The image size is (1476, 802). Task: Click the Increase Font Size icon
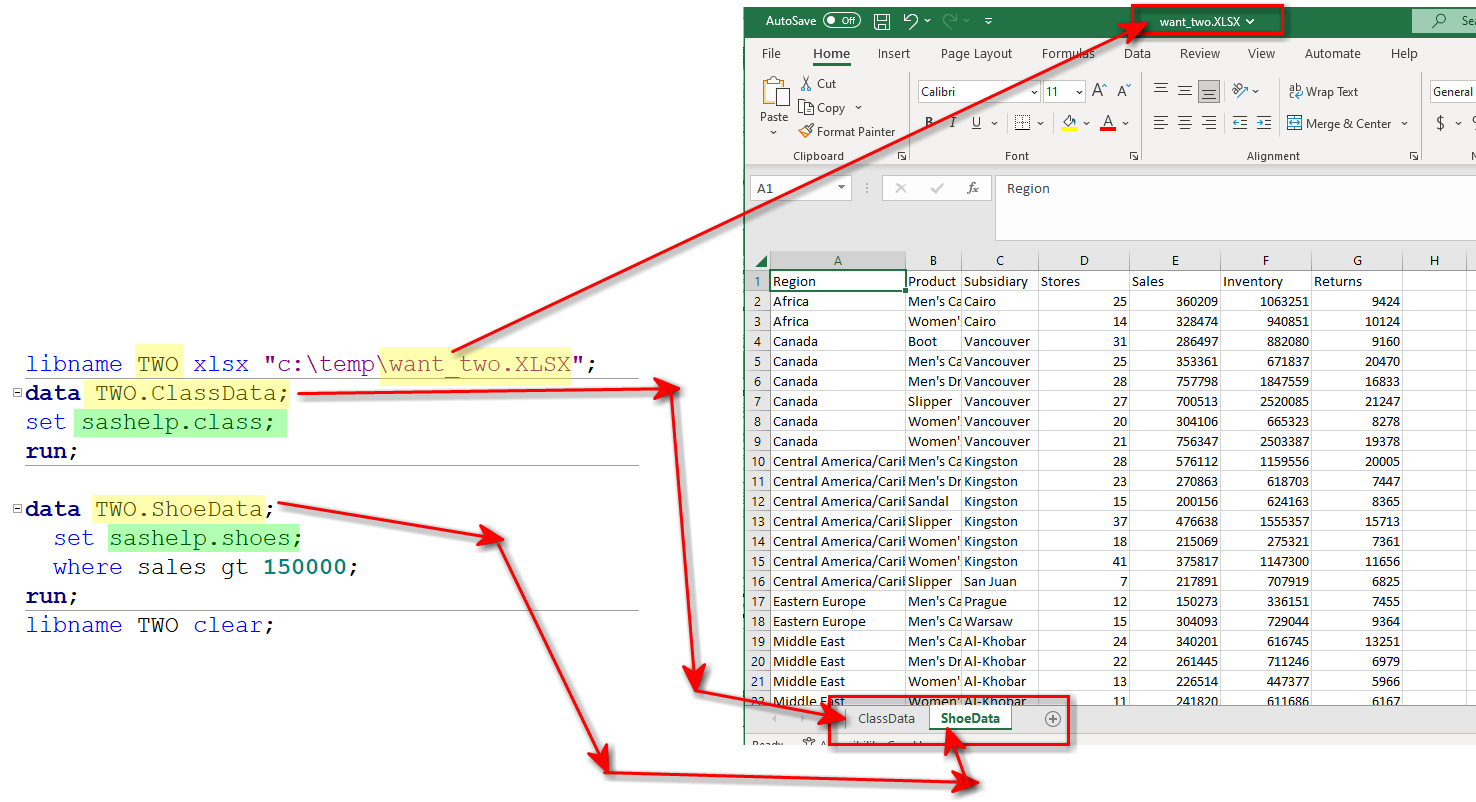pos(1099,91)
